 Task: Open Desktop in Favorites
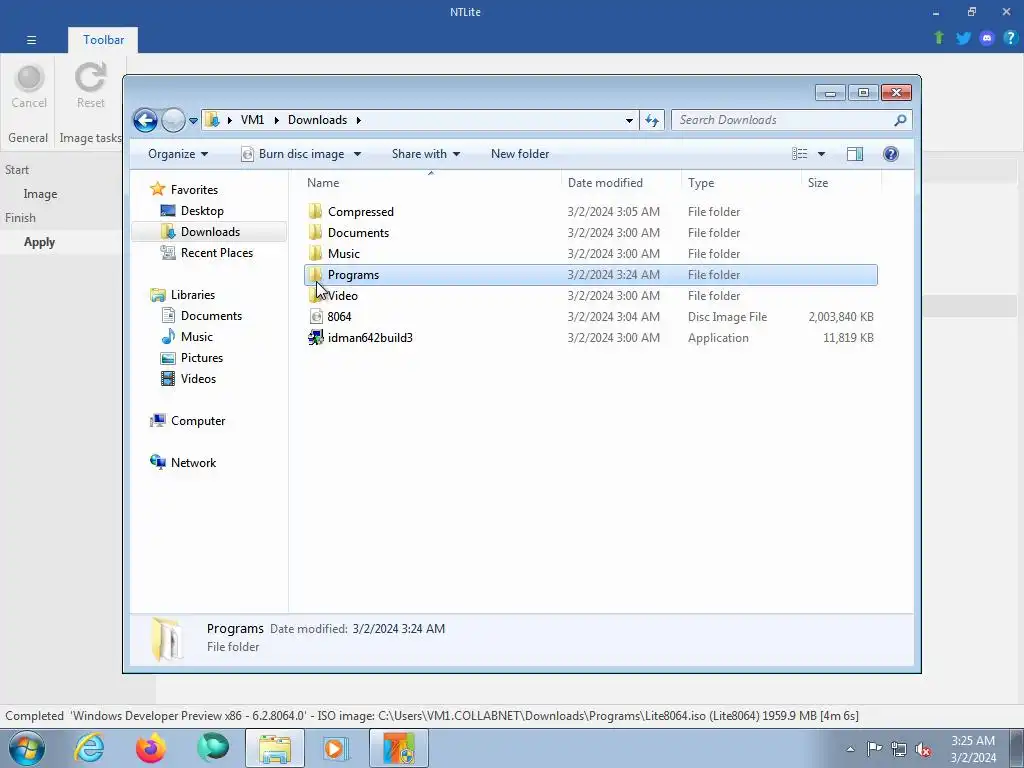pyautogui.click(x=202, y=211)
